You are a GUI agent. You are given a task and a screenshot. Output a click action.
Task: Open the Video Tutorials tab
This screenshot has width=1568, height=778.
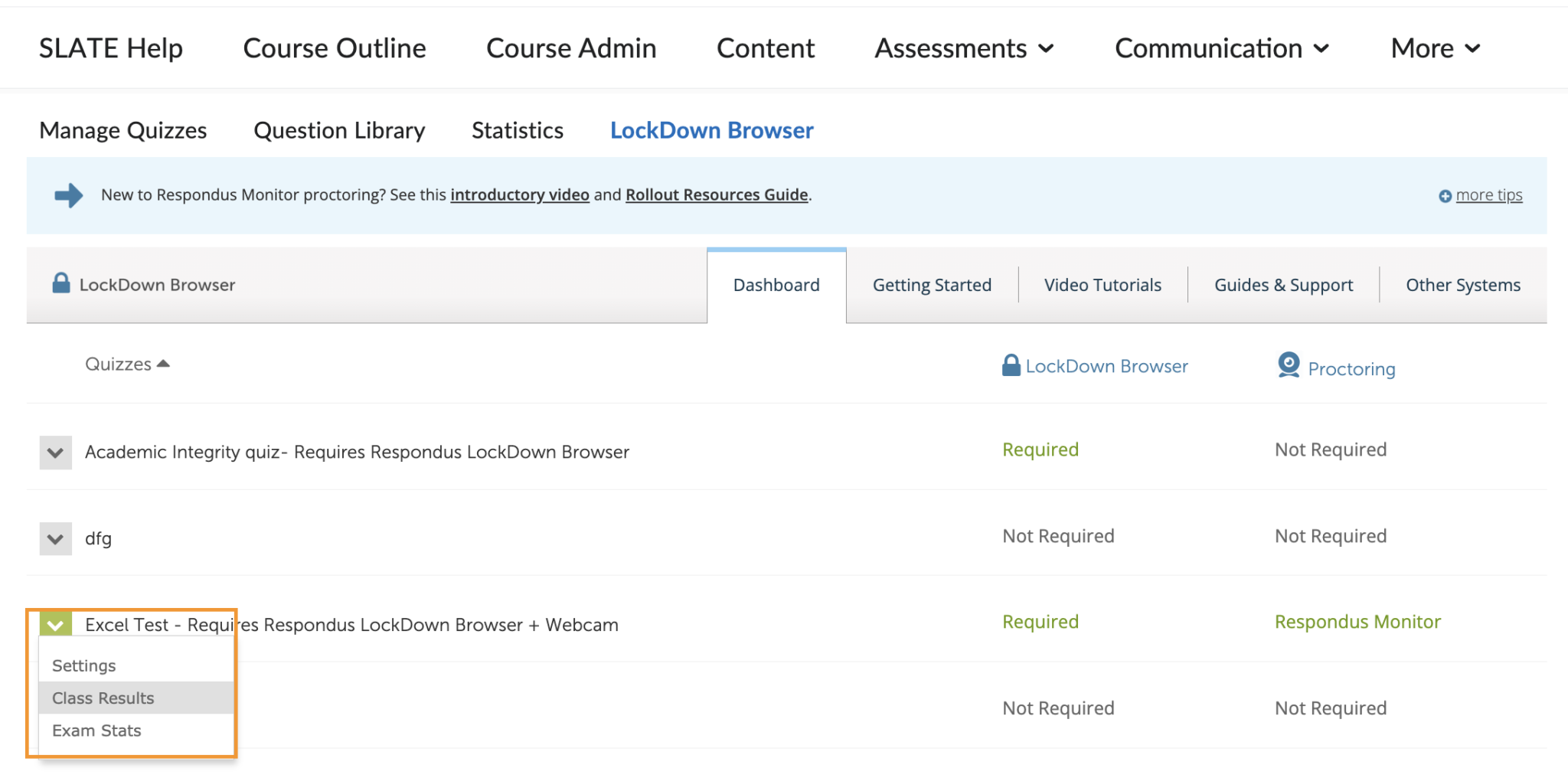tap(1102, 285)
